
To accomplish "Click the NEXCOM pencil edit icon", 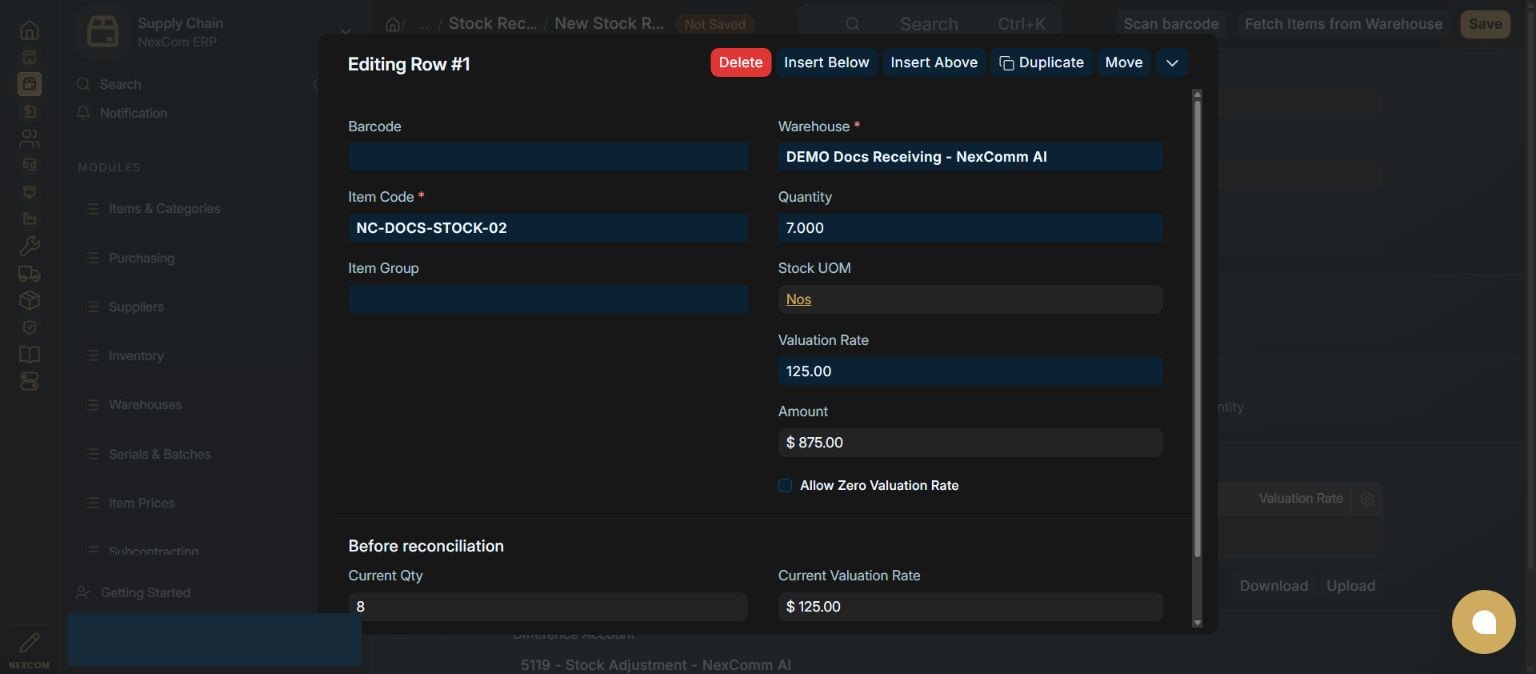I will click(x=29, y=642).
